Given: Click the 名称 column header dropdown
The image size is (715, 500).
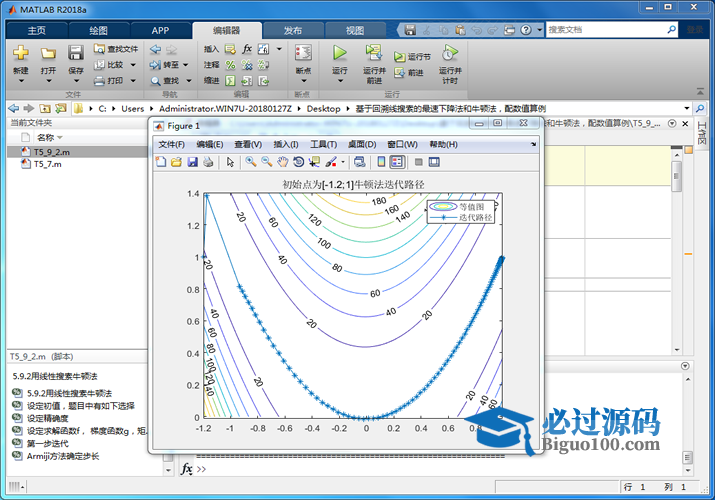Looking at the screenshot, I should tap(60, 138).
